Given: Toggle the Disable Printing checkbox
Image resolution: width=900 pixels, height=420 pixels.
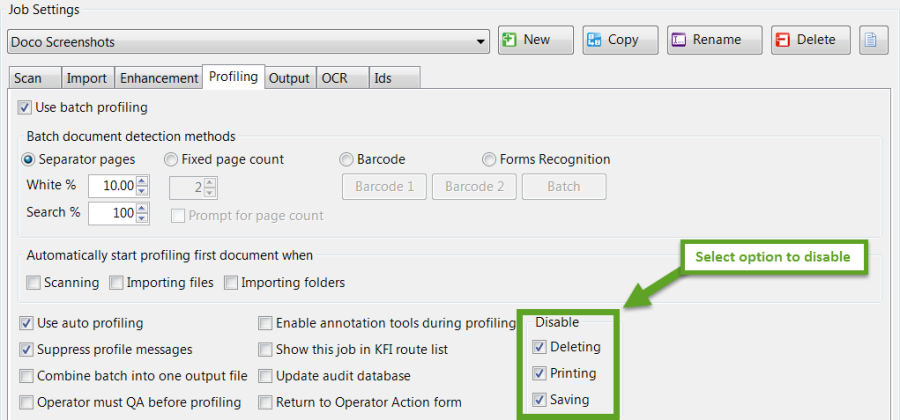Looking at the screenshot, I should tap(541, 373).
